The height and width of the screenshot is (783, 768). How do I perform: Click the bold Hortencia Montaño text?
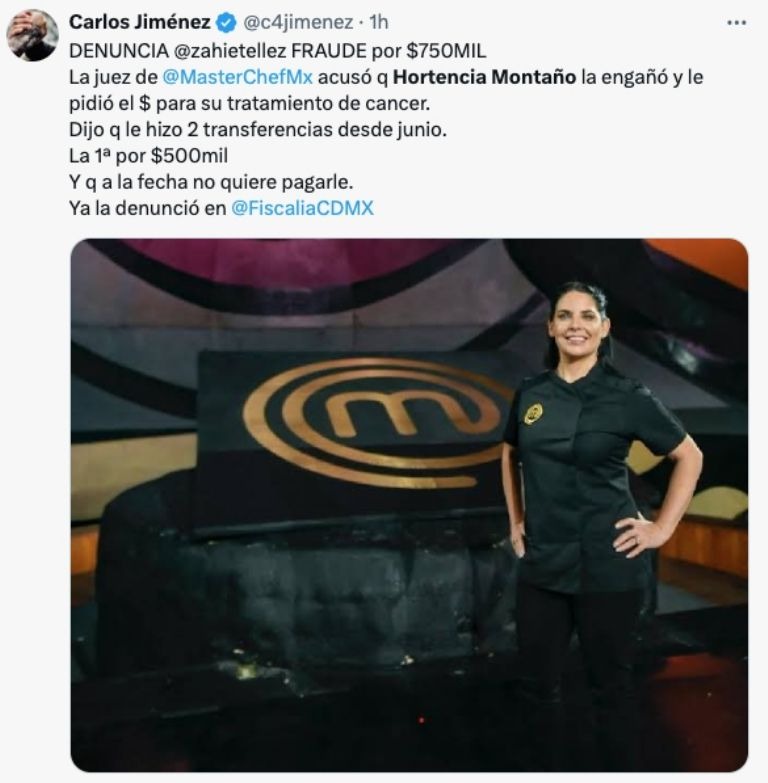(x=484, y=77)
